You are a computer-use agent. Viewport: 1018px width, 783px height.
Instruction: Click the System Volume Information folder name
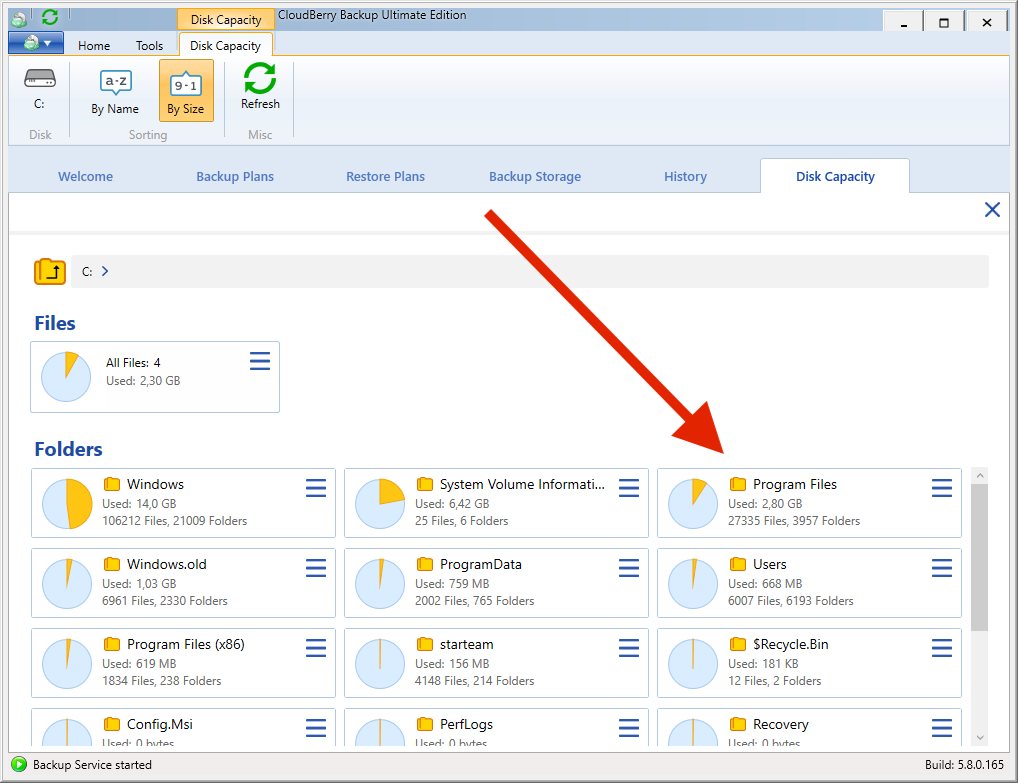522,484
